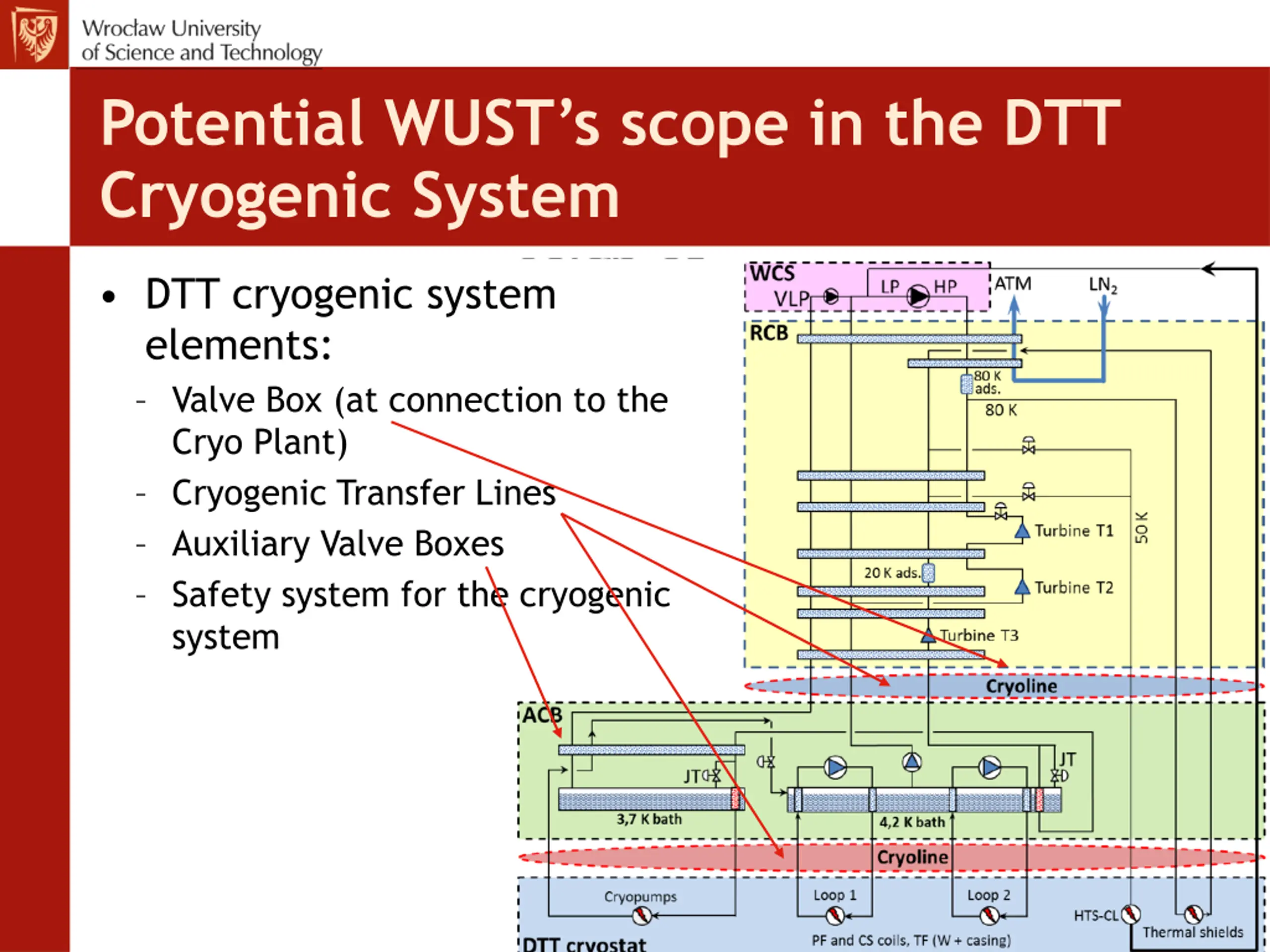The image size is (1270, 952).
Task: Click the 'Turbine T2' text label
Action: (x=1074, y=587)
